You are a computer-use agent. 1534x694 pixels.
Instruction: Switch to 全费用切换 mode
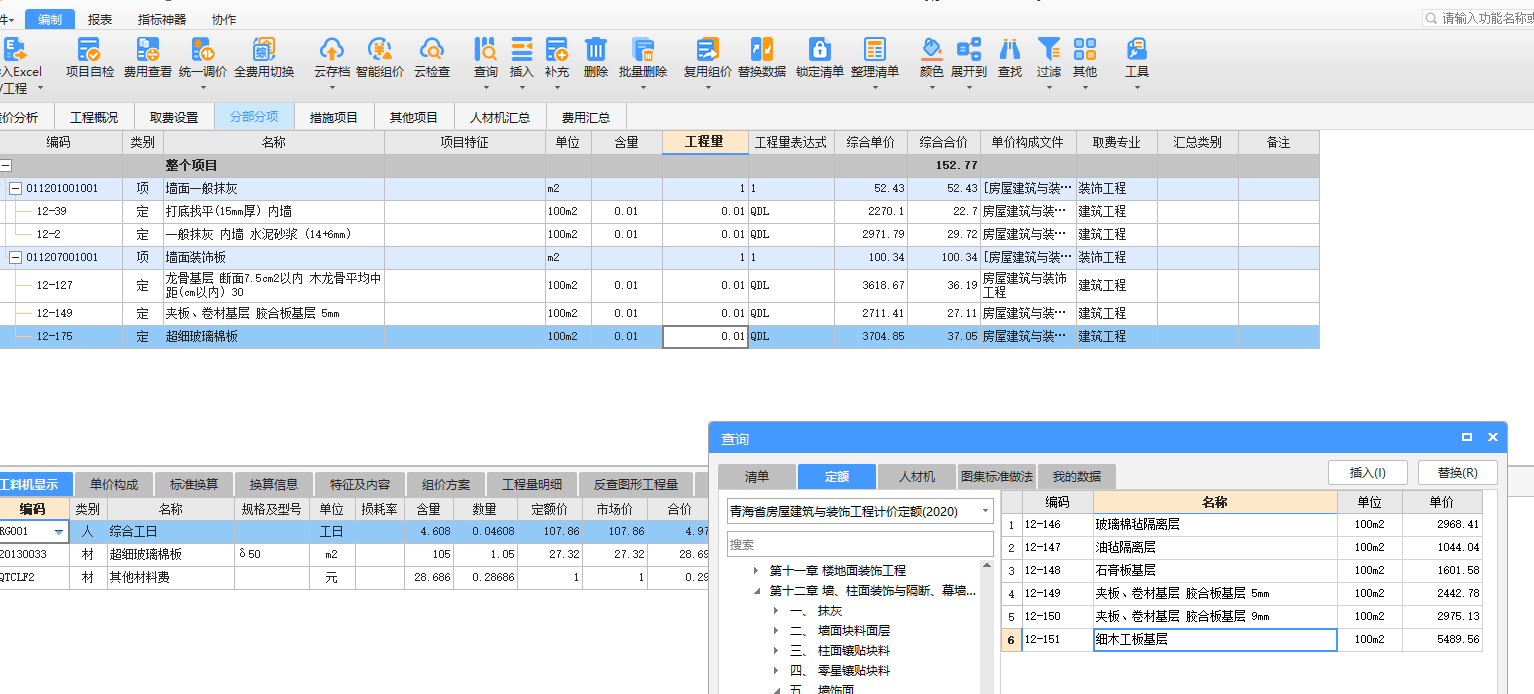[264, 58]
